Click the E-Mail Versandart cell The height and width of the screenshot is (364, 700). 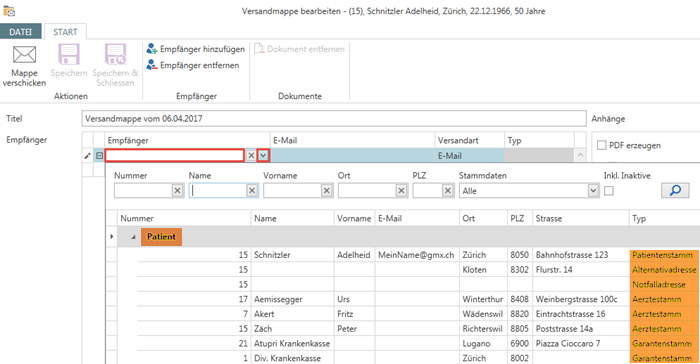[x=470, y=156]
